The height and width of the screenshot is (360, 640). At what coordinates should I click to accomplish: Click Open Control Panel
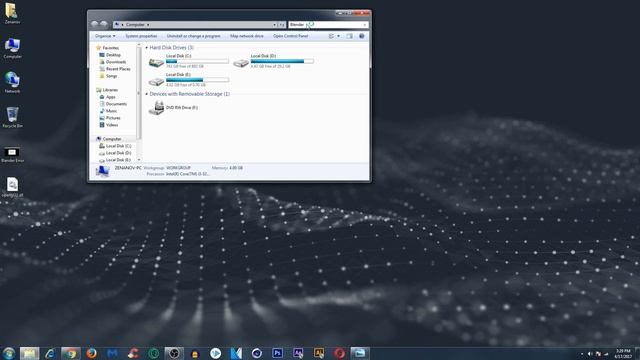[290, 36]
